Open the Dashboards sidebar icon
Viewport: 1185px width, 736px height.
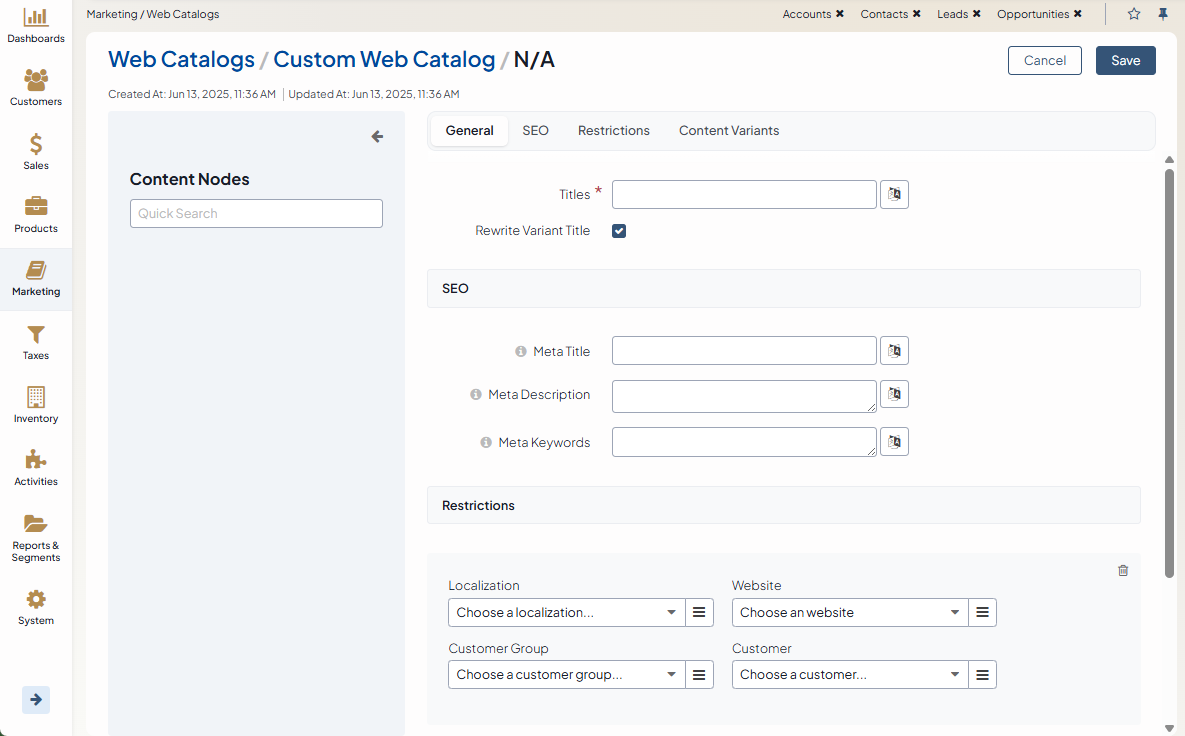point(36,18)
